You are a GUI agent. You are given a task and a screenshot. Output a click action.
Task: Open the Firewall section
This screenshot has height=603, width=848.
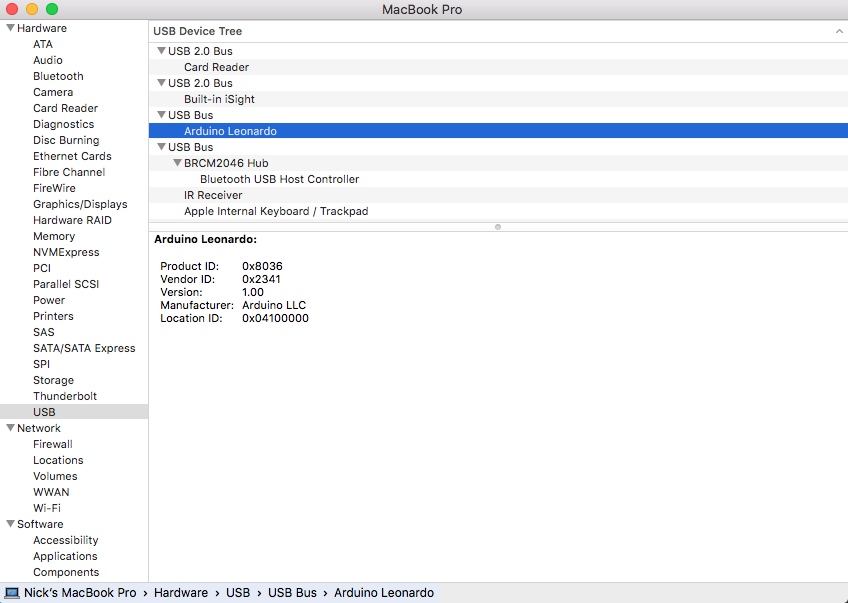52,444
